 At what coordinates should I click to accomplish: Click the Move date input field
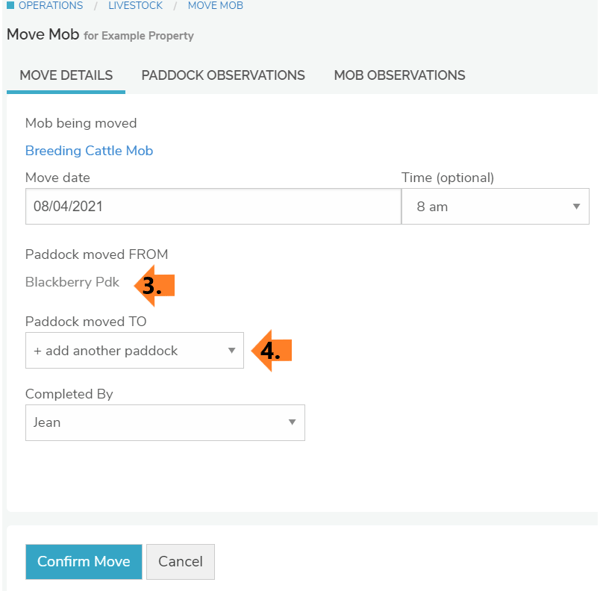(x=213, y=207)
